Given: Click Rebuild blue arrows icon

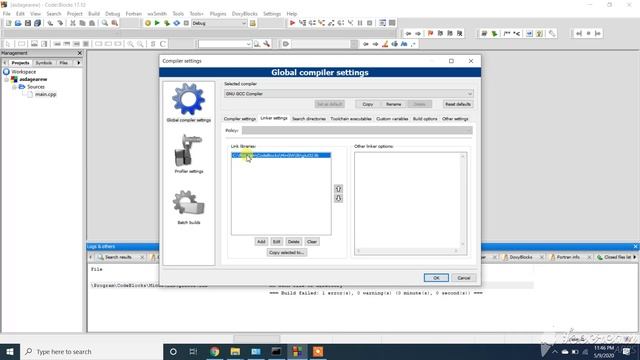Looking at the screenshot, I should coord(177,23).
